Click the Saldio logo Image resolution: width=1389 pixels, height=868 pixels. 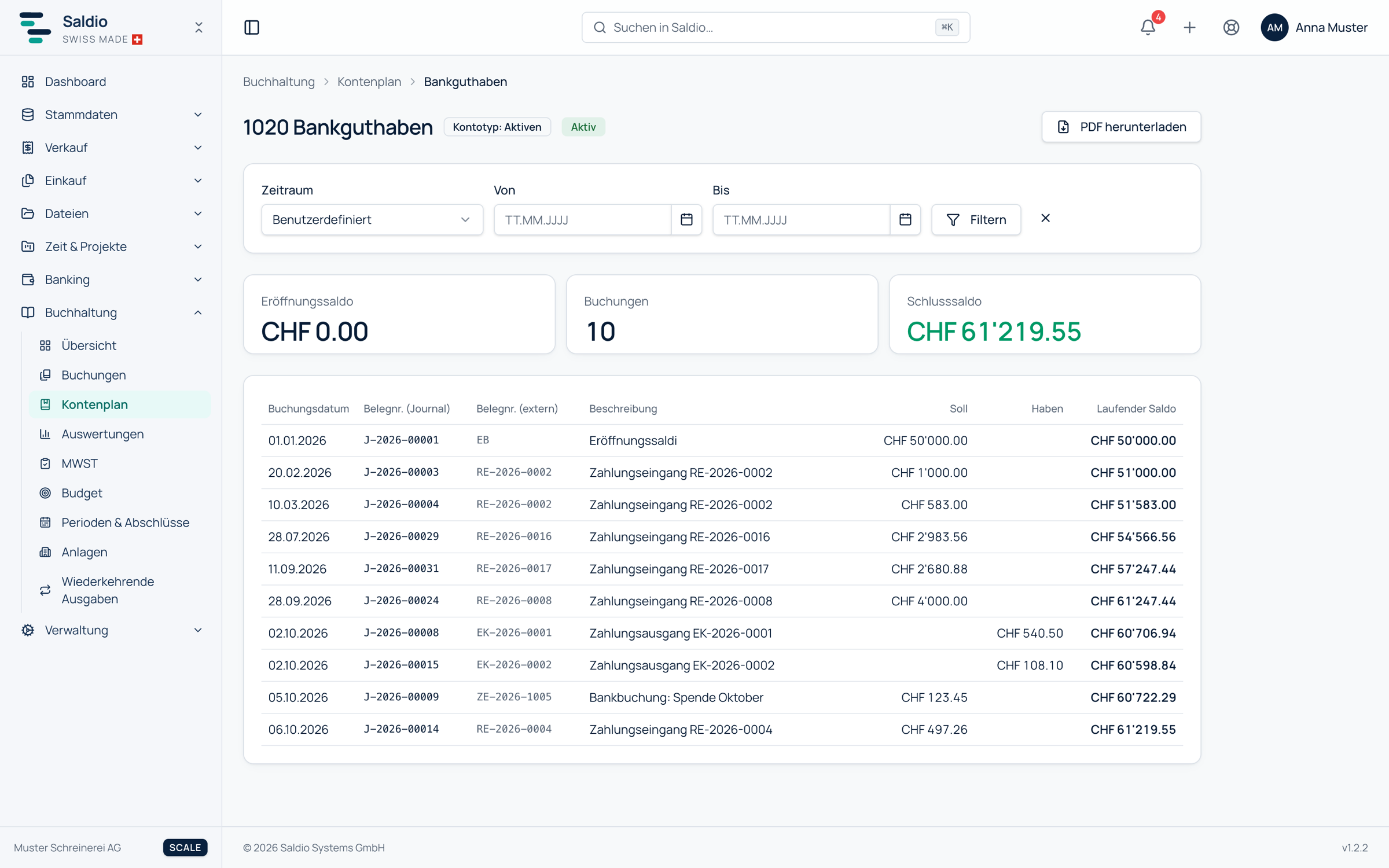click(x=35, y=27)
